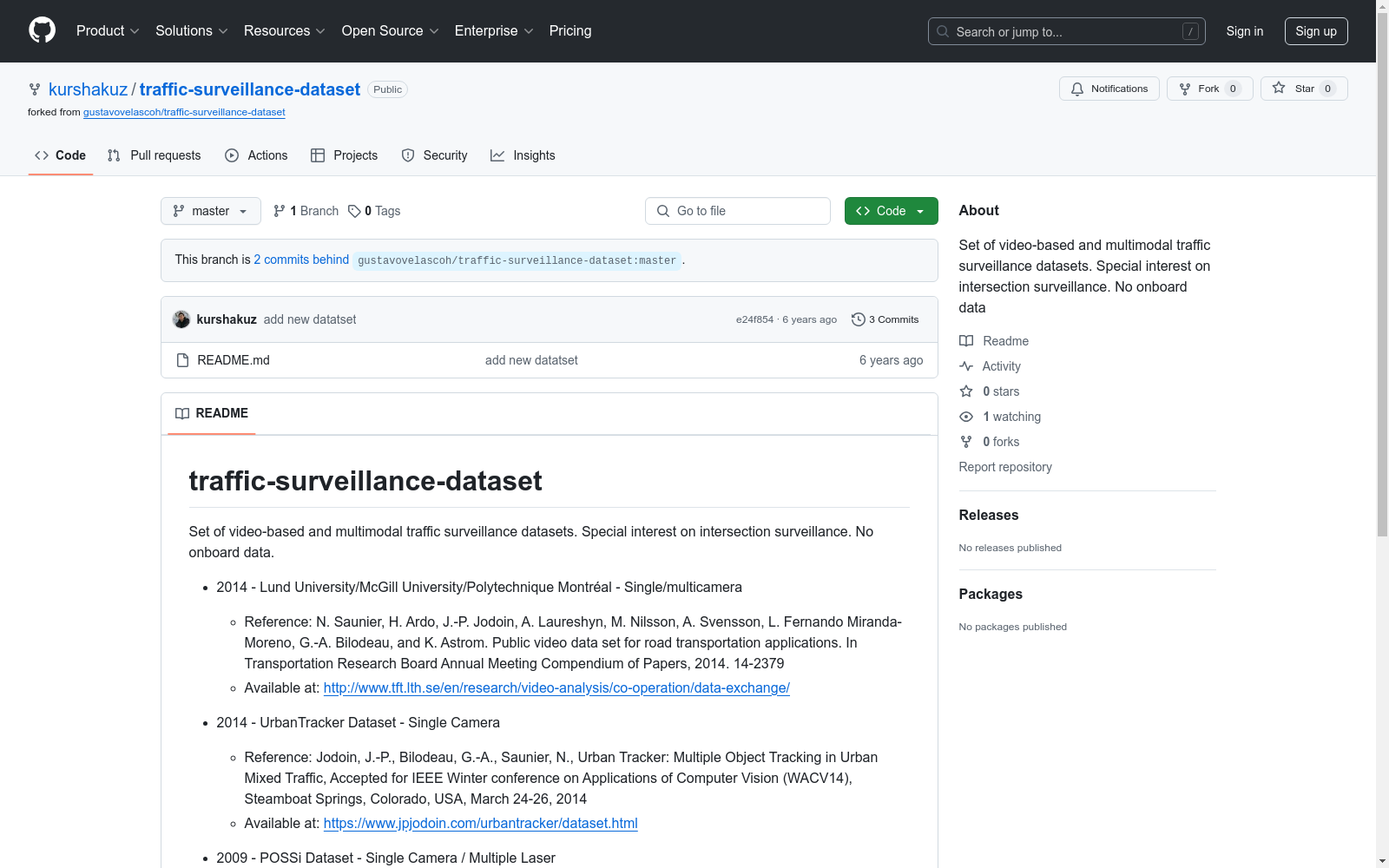Image resolution: width=1389 pixels, height=868 pixels.
Task: Click the Go to file input field
Action: pos(738,211)
